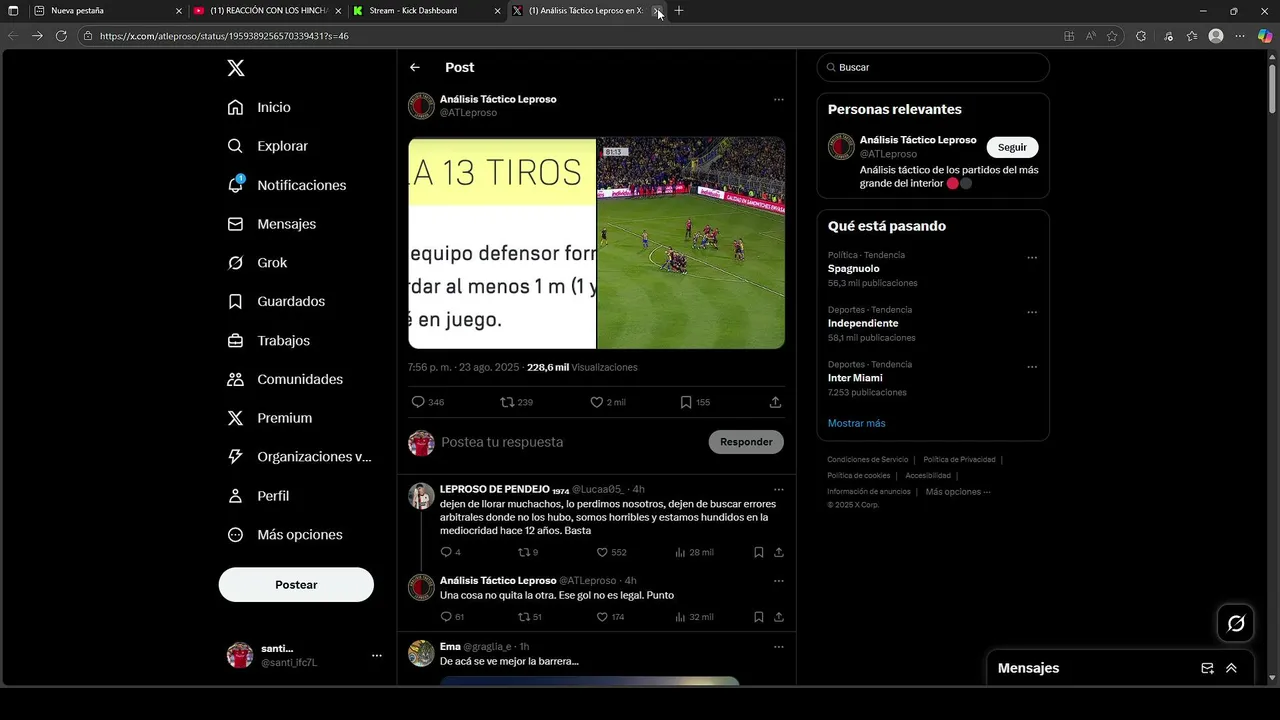Reply to the comment with 61 replies

[x=452, y=617]
